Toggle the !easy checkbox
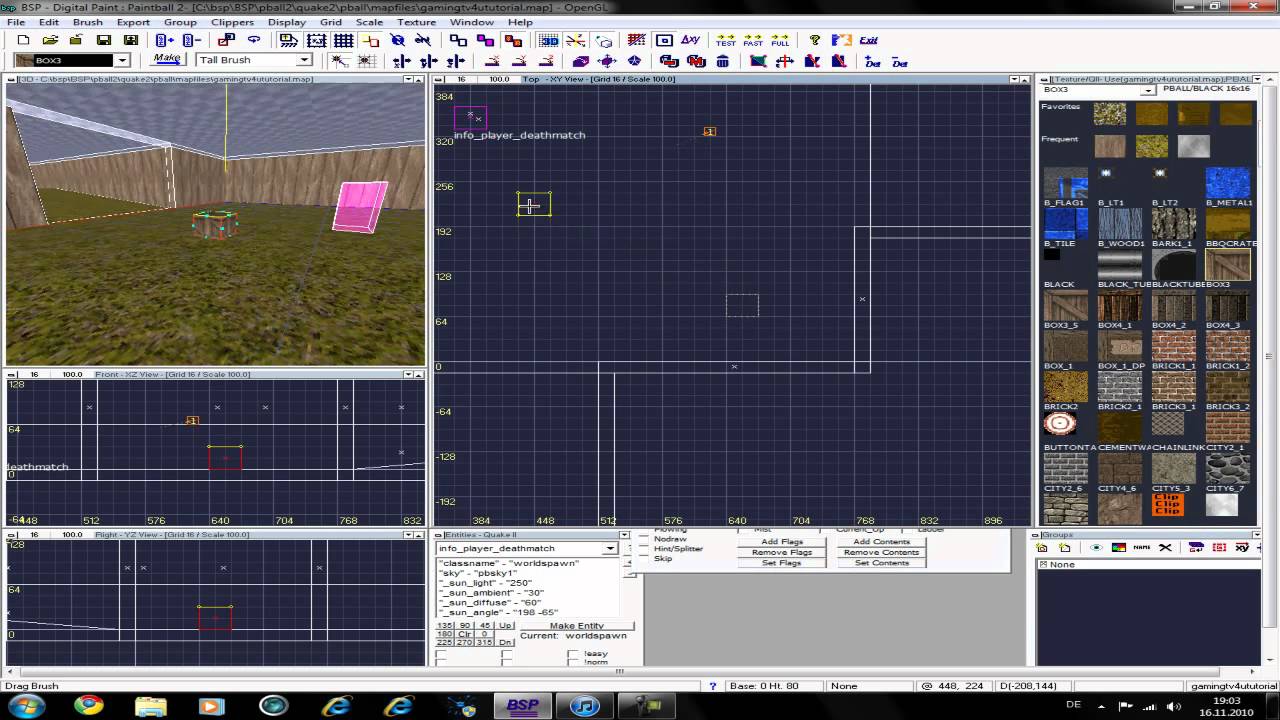 [x=573, y=654]
